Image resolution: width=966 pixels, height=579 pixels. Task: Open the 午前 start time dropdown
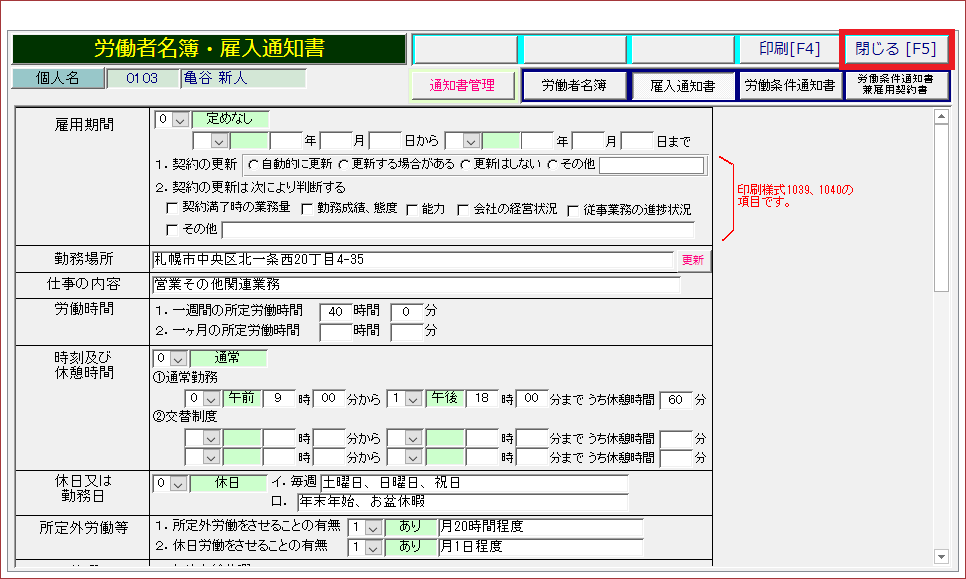pyautogui.click(x=211, y=398)
